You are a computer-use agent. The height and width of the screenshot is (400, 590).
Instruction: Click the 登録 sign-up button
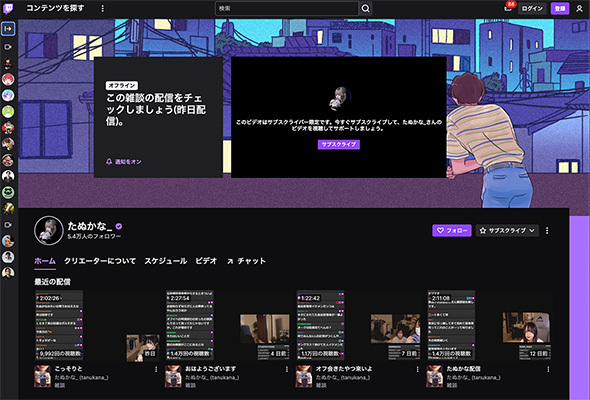(560, 8)
